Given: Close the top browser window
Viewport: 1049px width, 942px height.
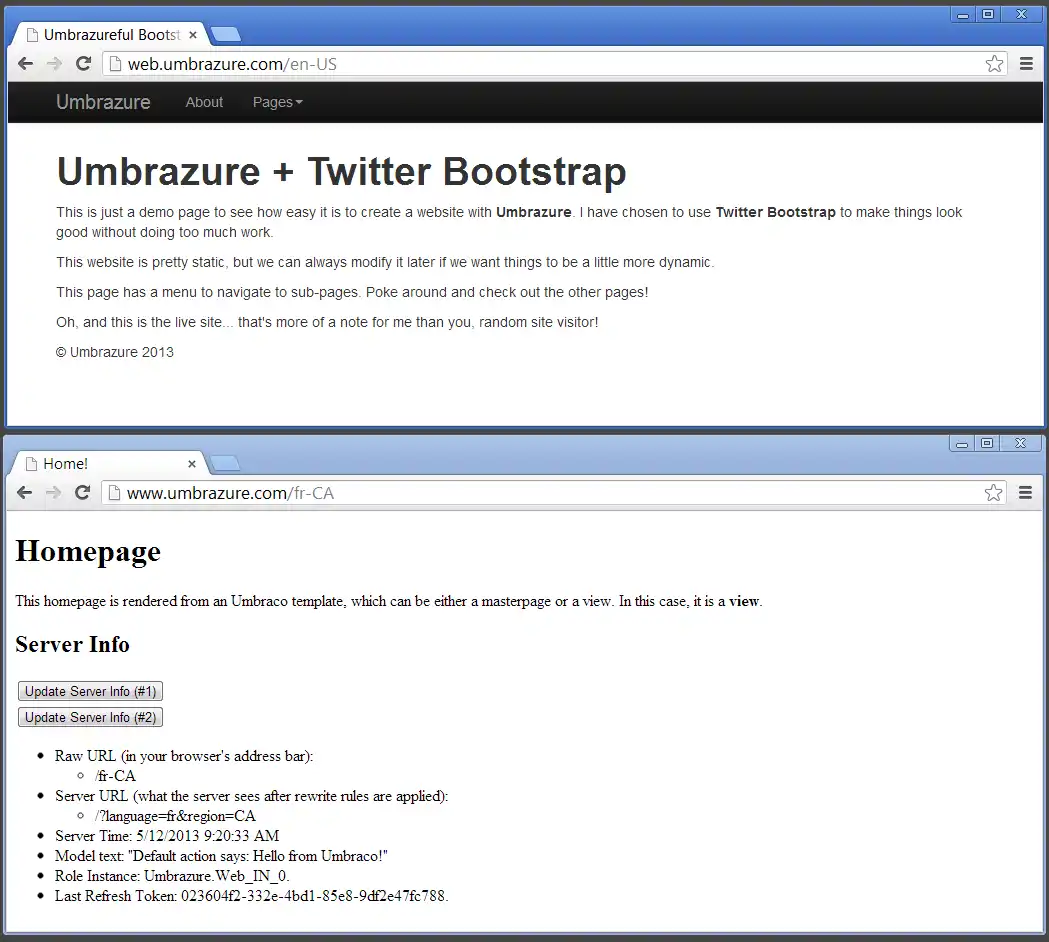Looking at the screenshot, I should point(1022,15).
